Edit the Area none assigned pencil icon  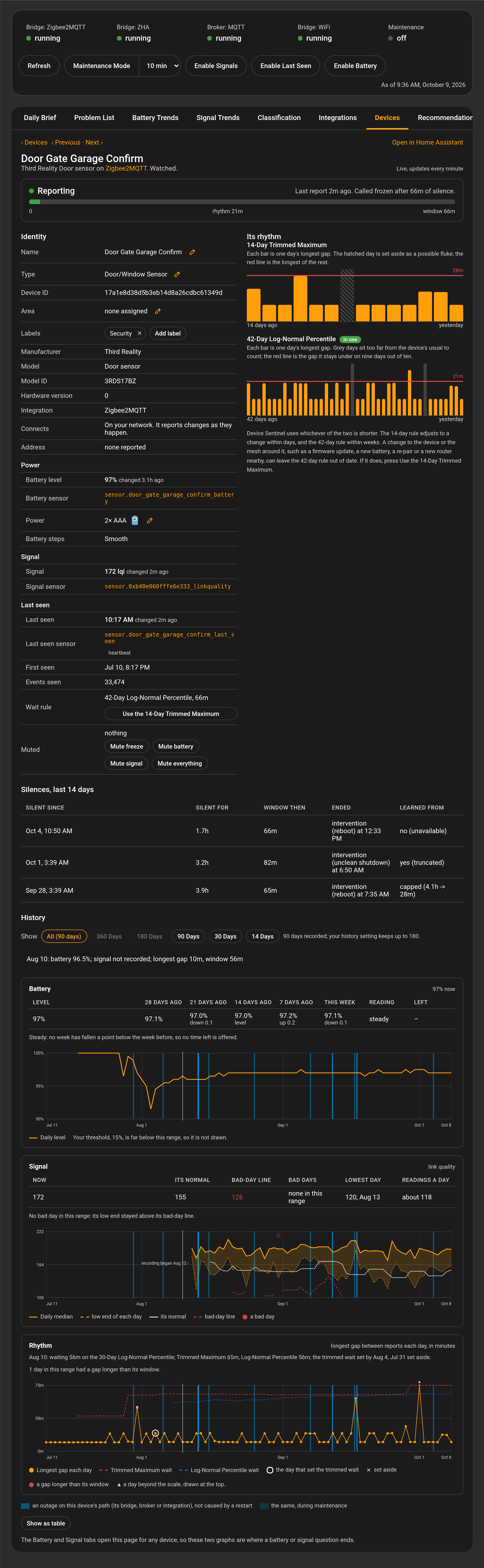tap(158, 311)
